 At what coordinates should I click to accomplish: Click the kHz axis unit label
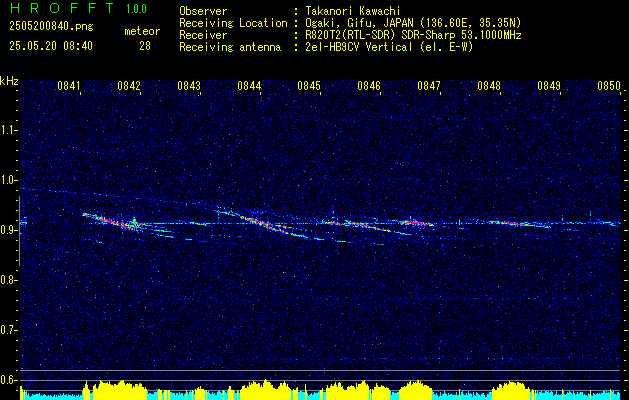tap(10, 81)
